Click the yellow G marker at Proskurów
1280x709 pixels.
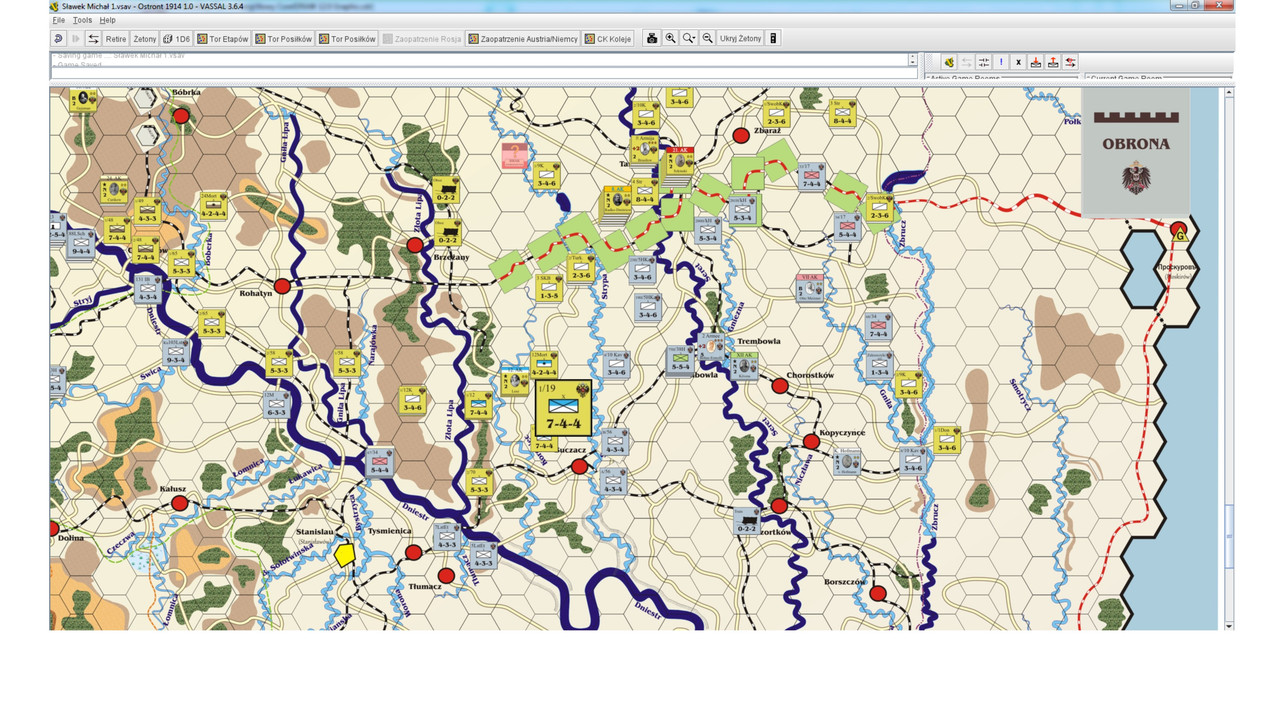[1180, 235]
